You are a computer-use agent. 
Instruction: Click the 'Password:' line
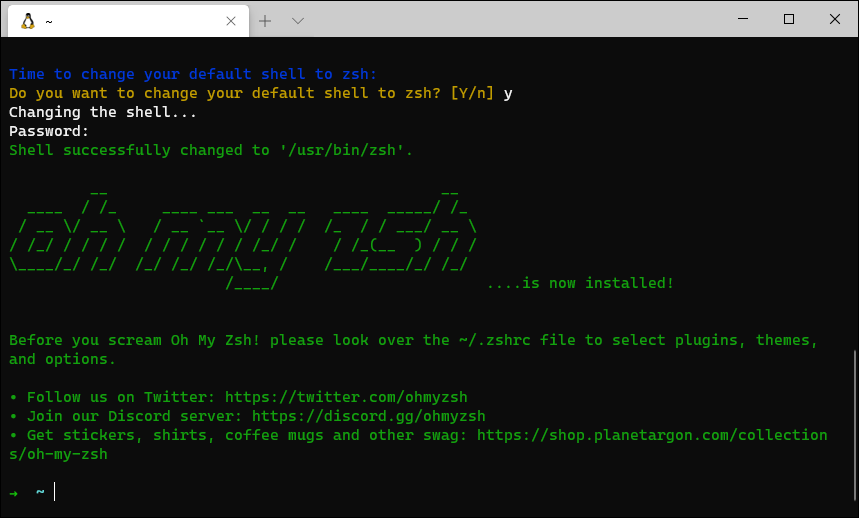pyautogui.click(x=49, y=131)
